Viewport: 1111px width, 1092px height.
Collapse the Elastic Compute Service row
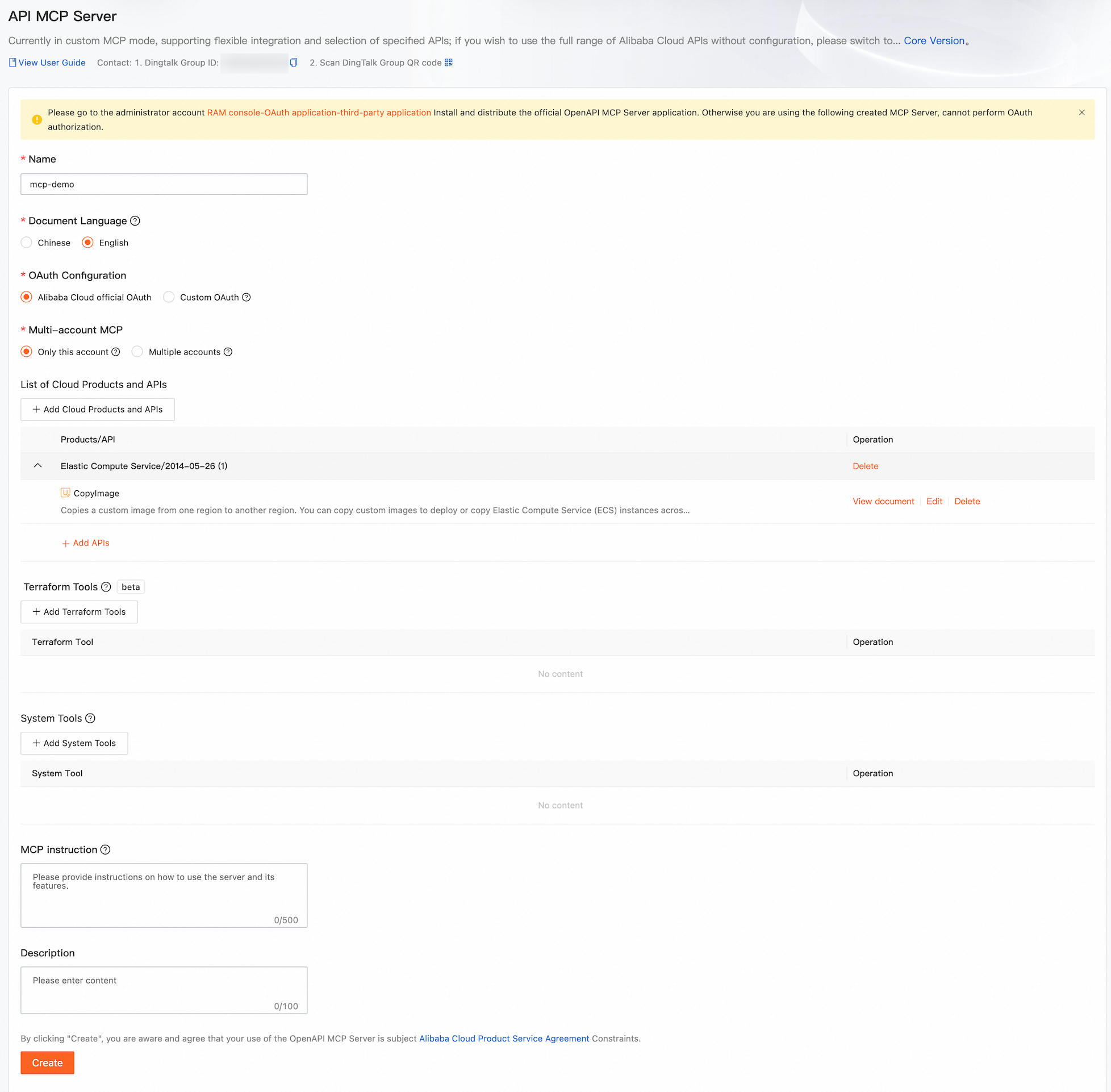38,466
